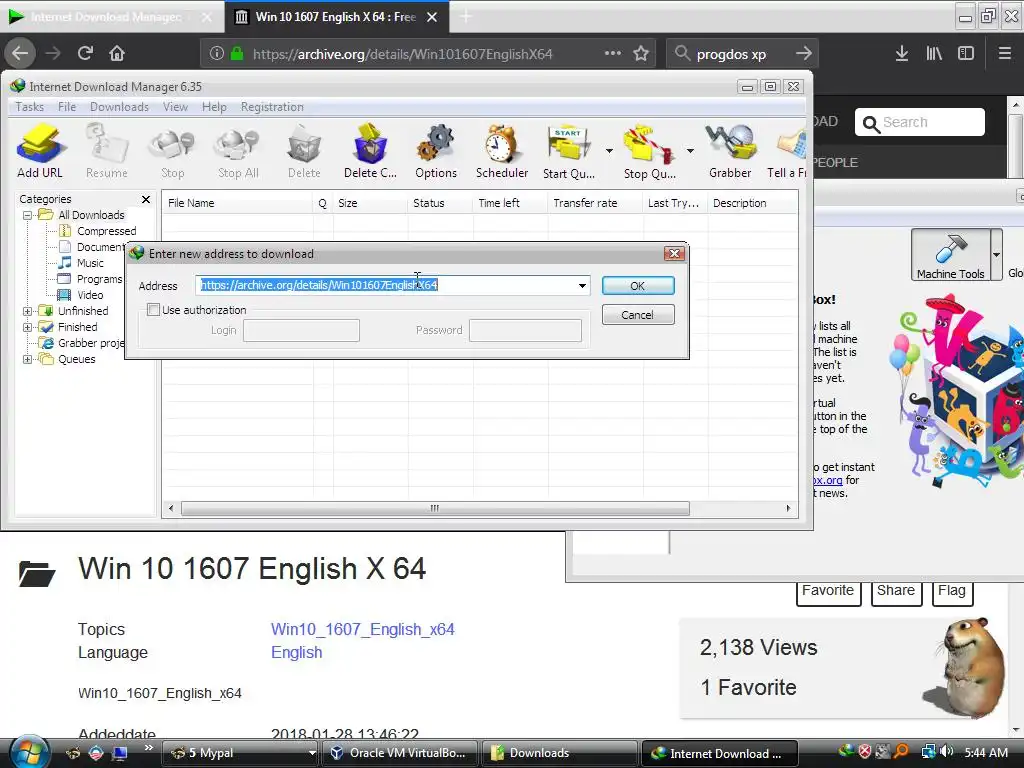Image resolution: width=1024 pixels, height=768 pixels.
Task: Open page actions three-dot menu
Action: pos(613,54)
